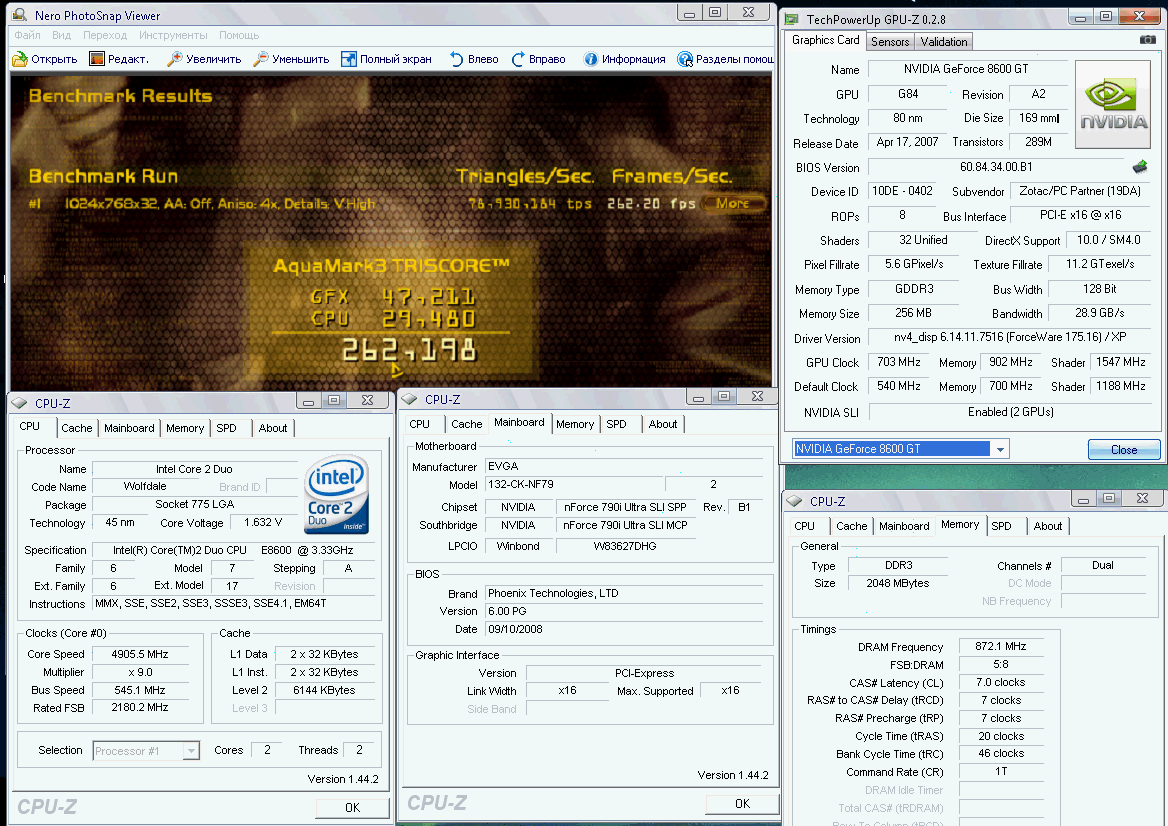The height and width of the screenshot is (826, 1168).
Task: Click the DRAM Frequency value 872.1 MHz
Action: pos(1000,646)
